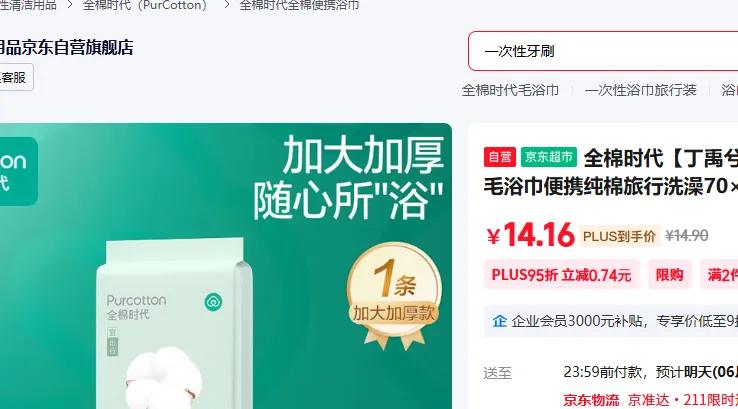This screenshot has height=409, width=738.
Task: Open the 全棉时代全棉便携浴巾 breadcrumb
Action: pos(299,5)
